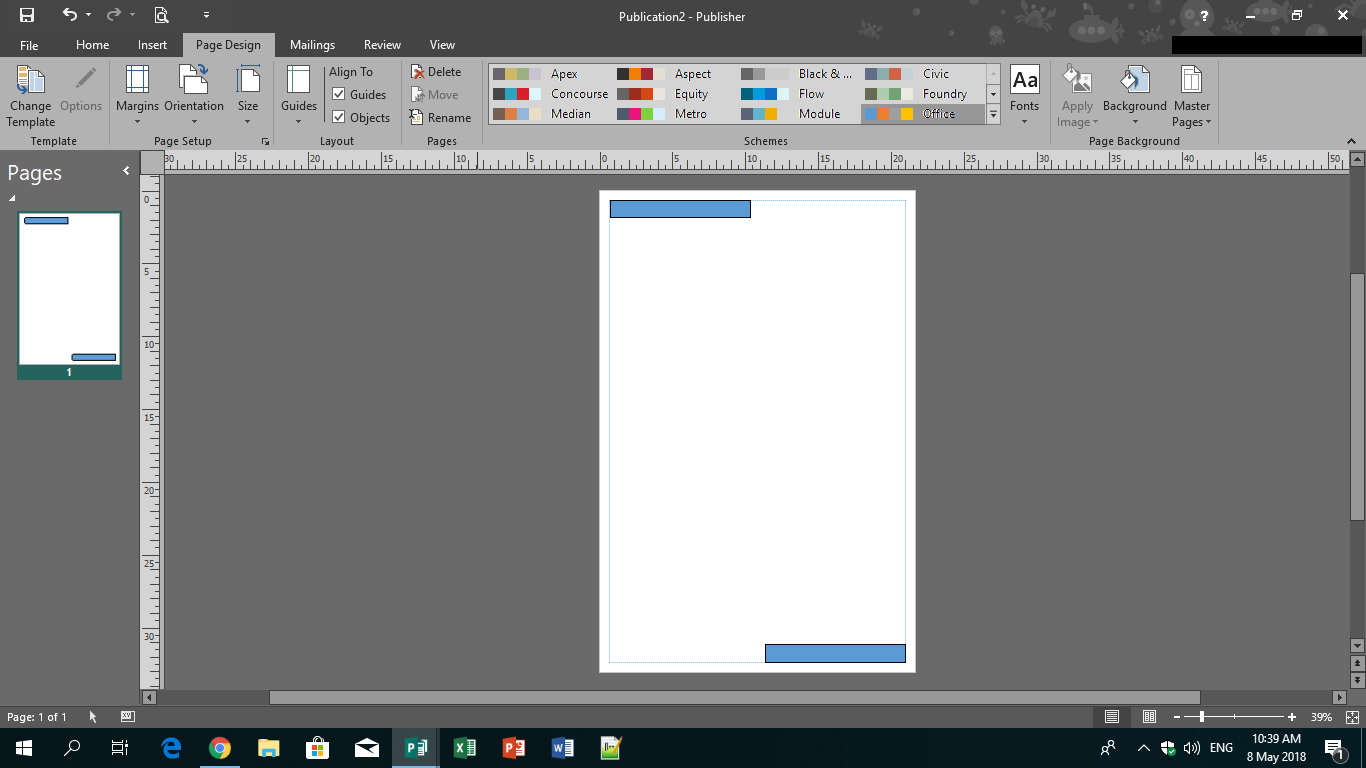
Task: Open Task View from taskbar
Action: (x=119, y=748)
